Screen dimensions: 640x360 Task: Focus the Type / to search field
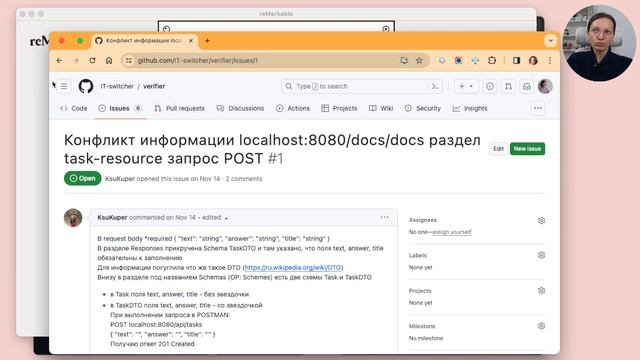[362, 86]
